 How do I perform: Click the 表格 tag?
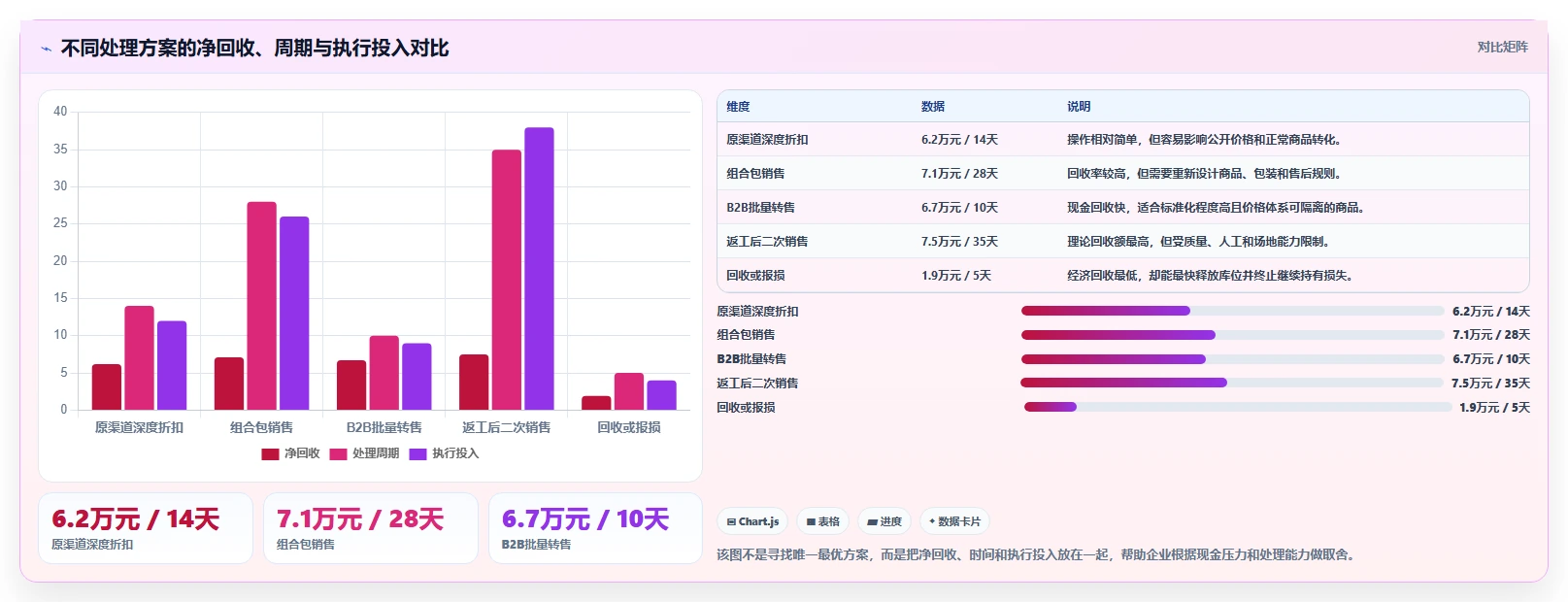tap(822, 521)
